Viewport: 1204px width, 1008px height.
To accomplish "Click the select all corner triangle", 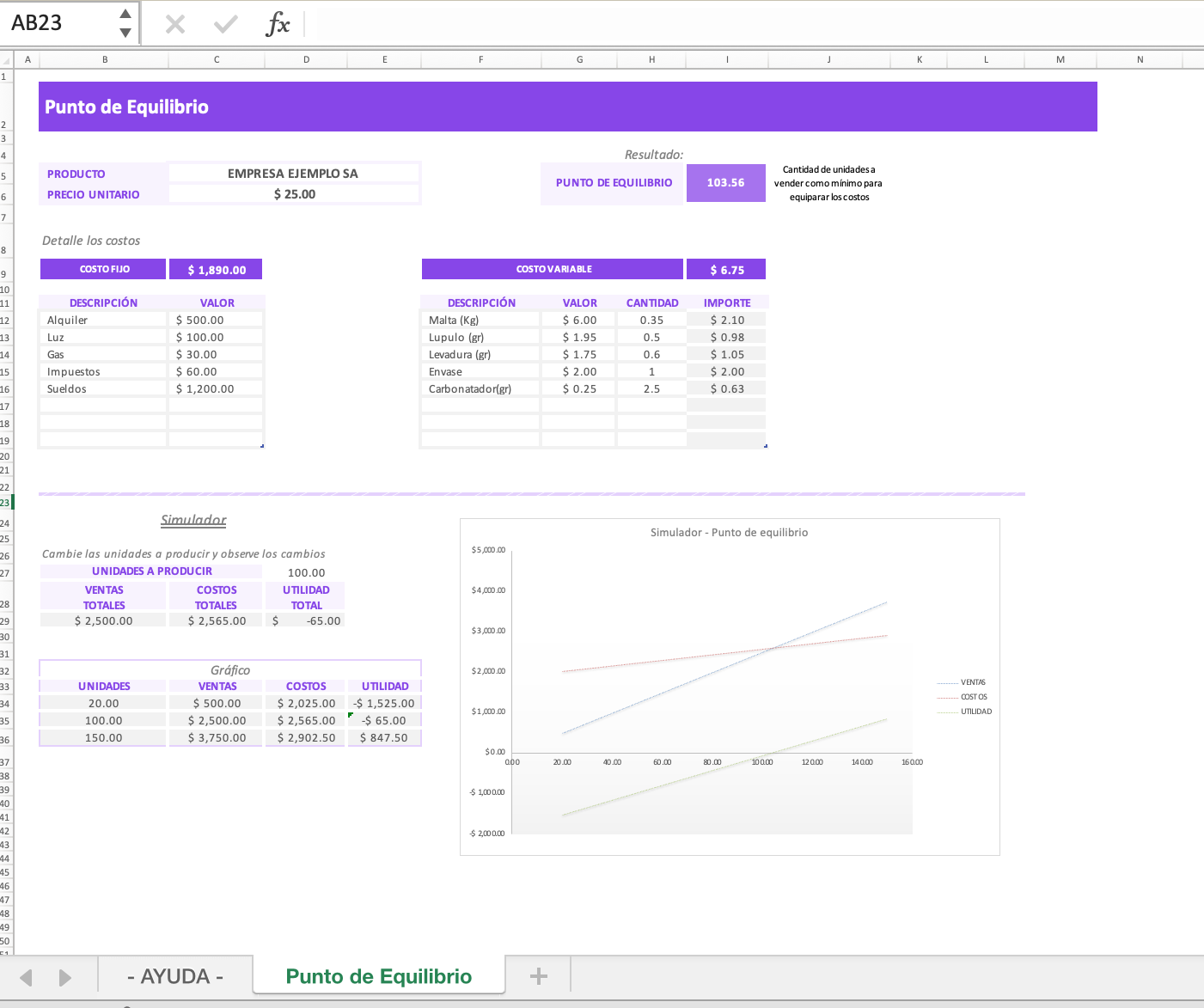I will pyautogui.click(x=6, y=60).
